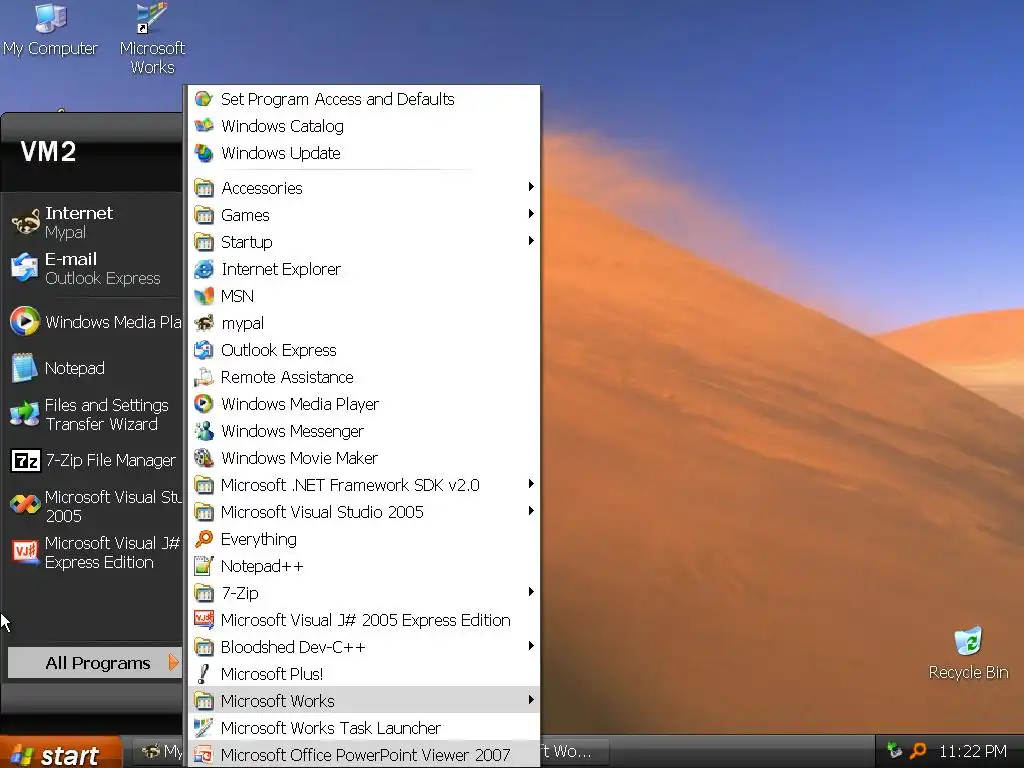This screenshot has width=1024, height=768.
Task: Open Microsoft Visual Studio 2005 pinned icon
Action: coord(25,505)
